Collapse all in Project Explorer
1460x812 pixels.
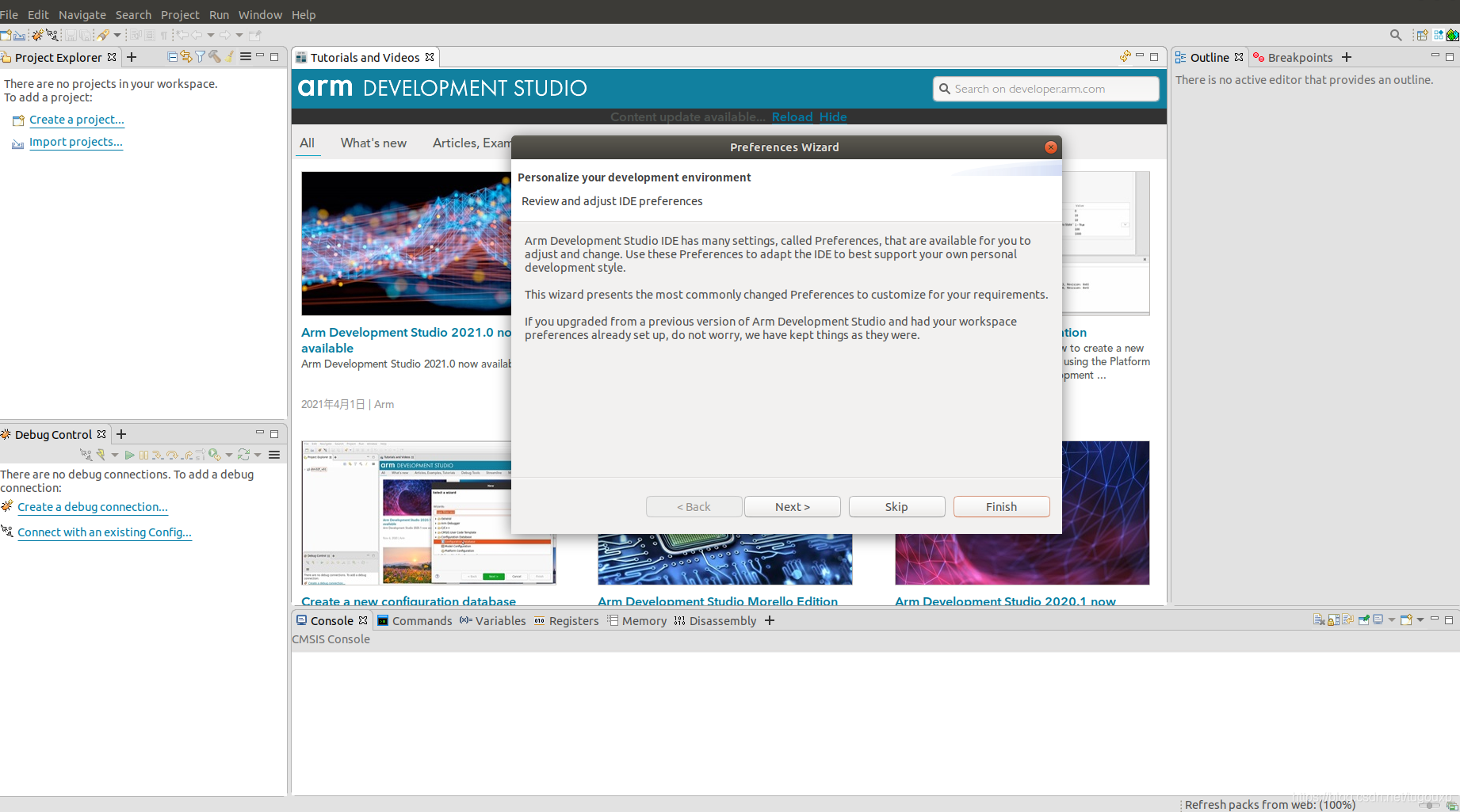pos(172,57)
